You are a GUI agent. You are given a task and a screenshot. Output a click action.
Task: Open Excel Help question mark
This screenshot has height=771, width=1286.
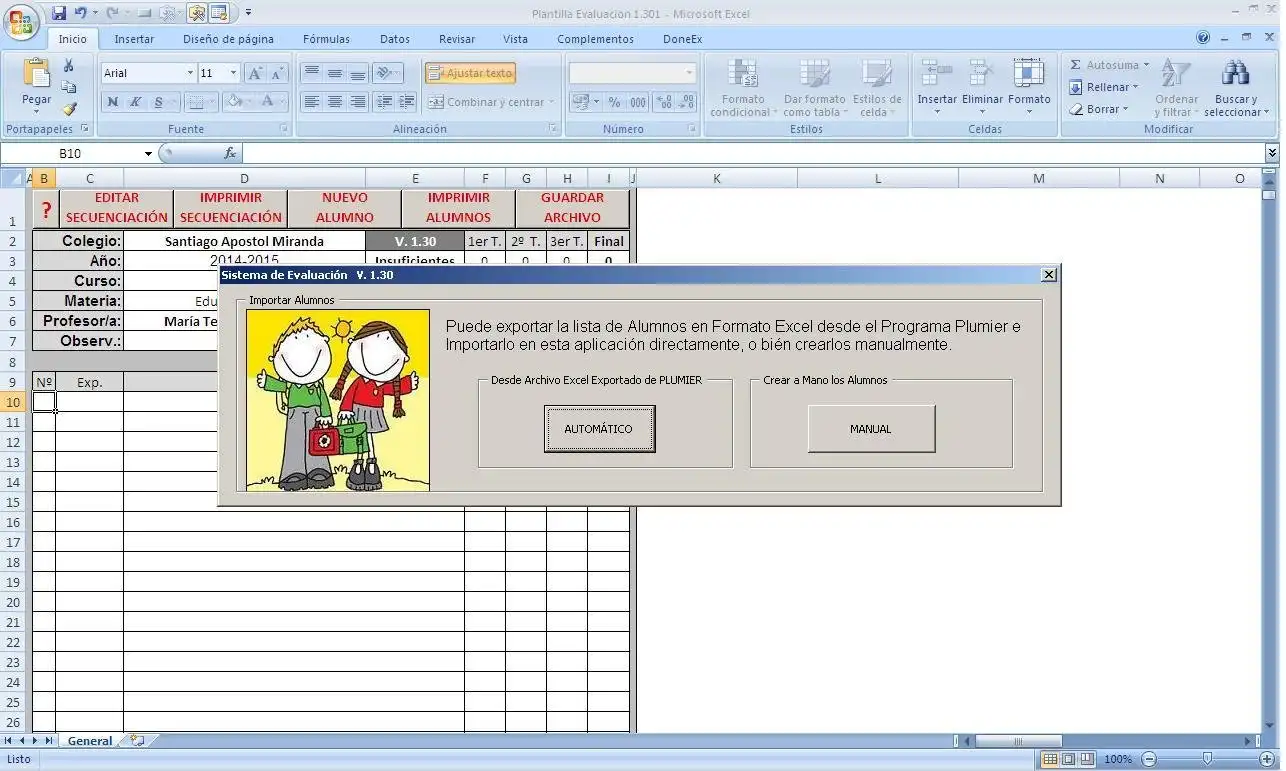point(1203,38)
